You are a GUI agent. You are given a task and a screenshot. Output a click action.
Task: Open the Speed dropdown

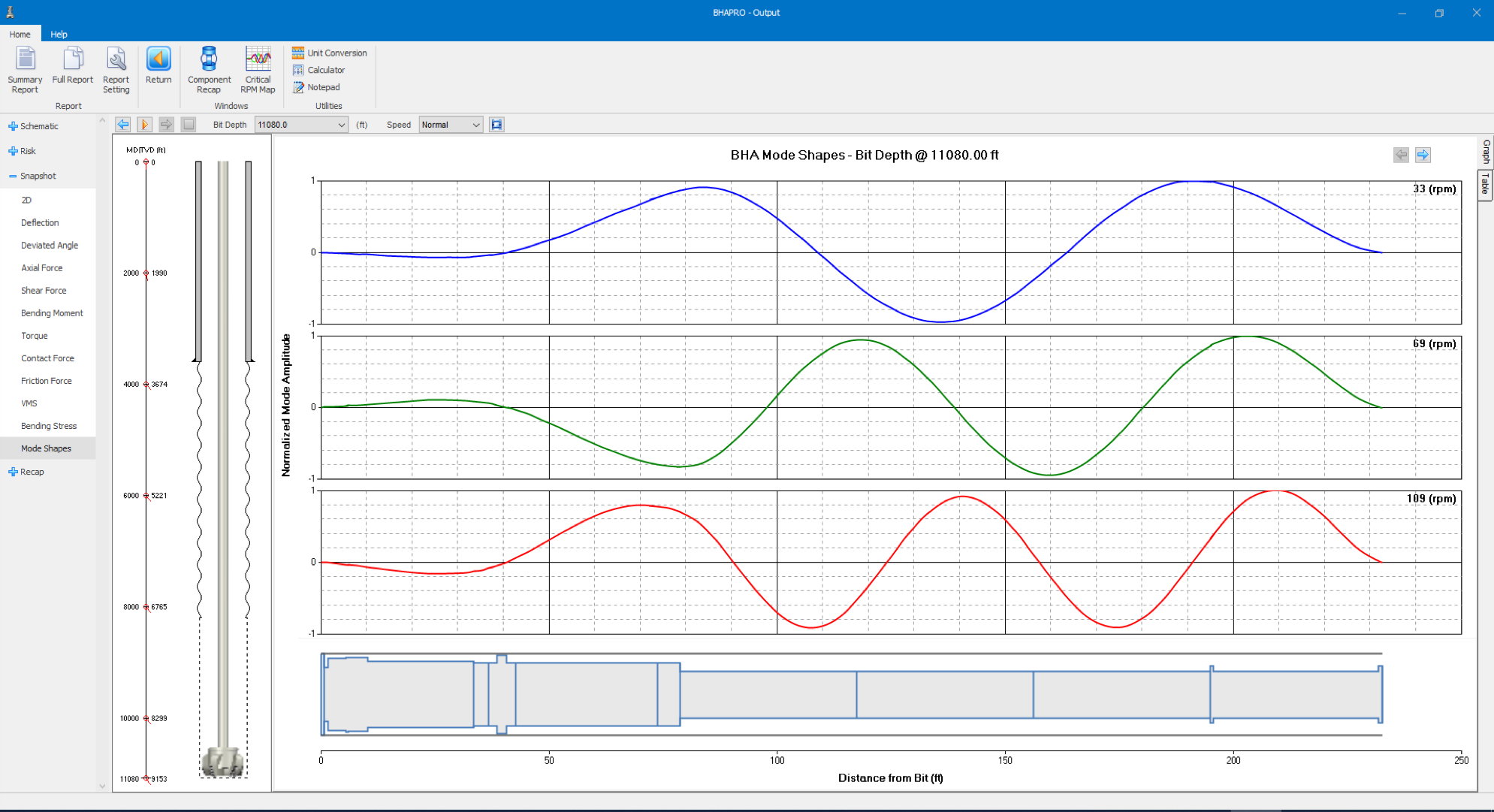point(475,125)
